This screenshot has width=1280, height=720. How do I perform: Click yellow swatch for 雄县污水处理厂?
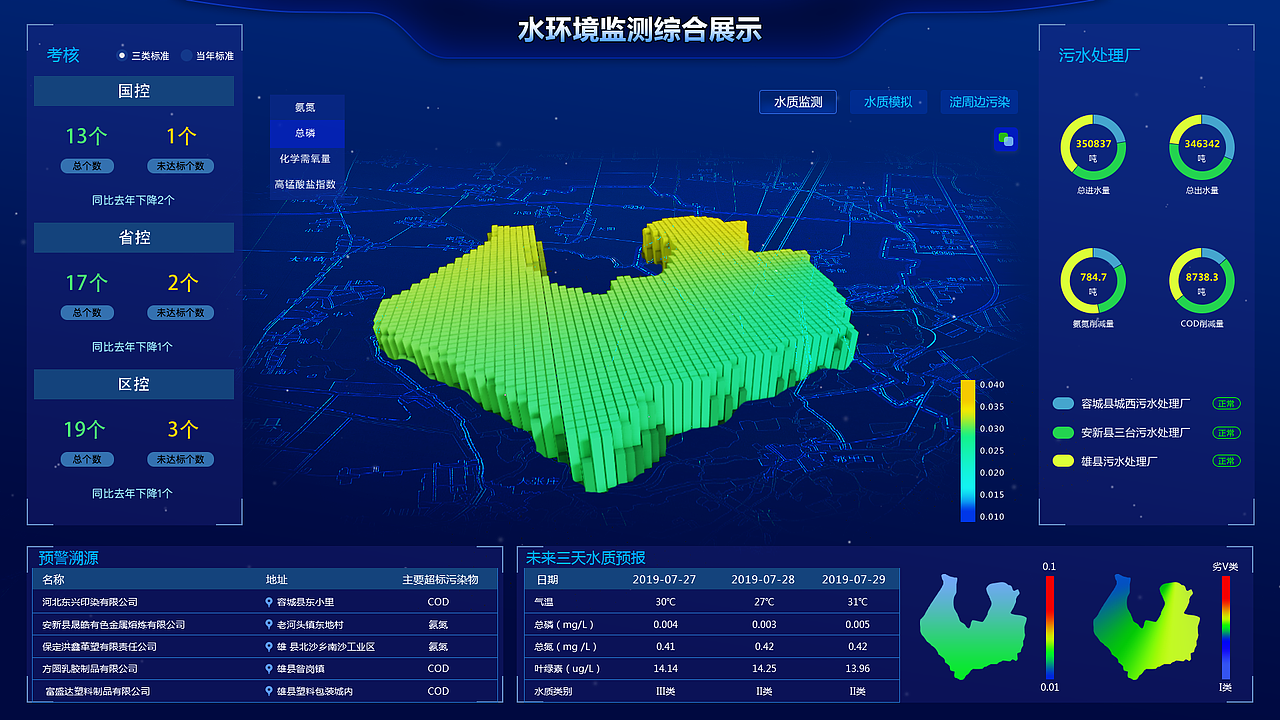[1063, 461]
